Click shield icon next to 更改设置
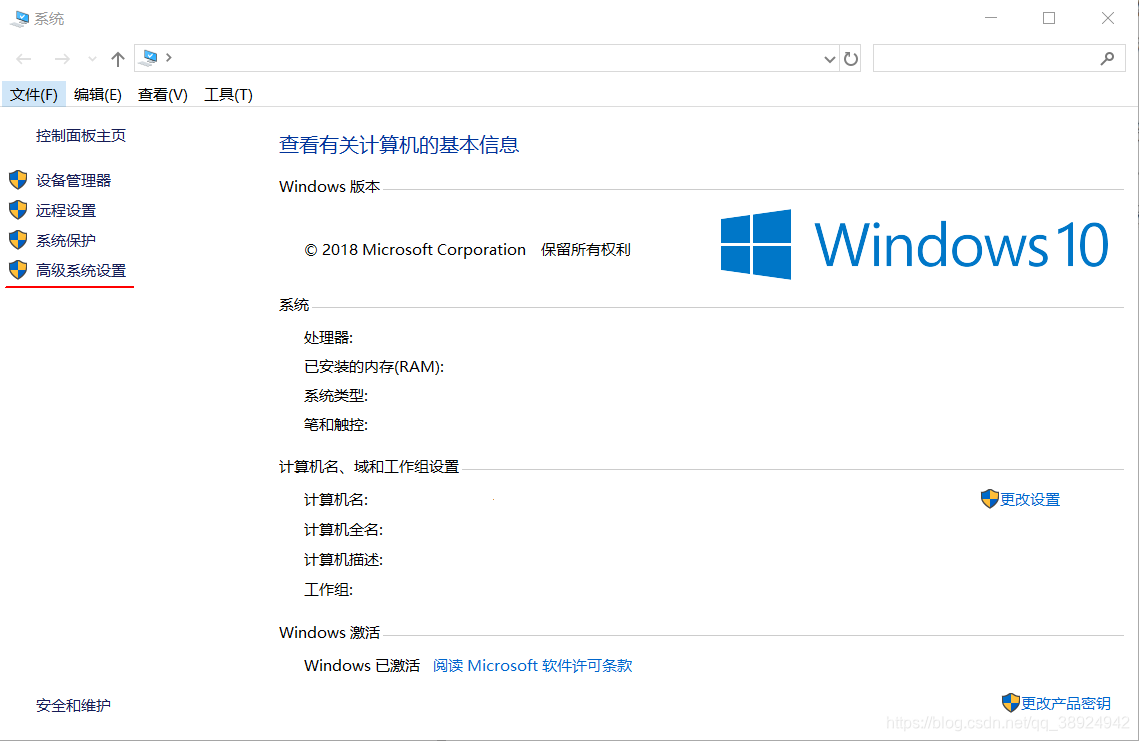 pyautogui.click(x=989, y=499)
